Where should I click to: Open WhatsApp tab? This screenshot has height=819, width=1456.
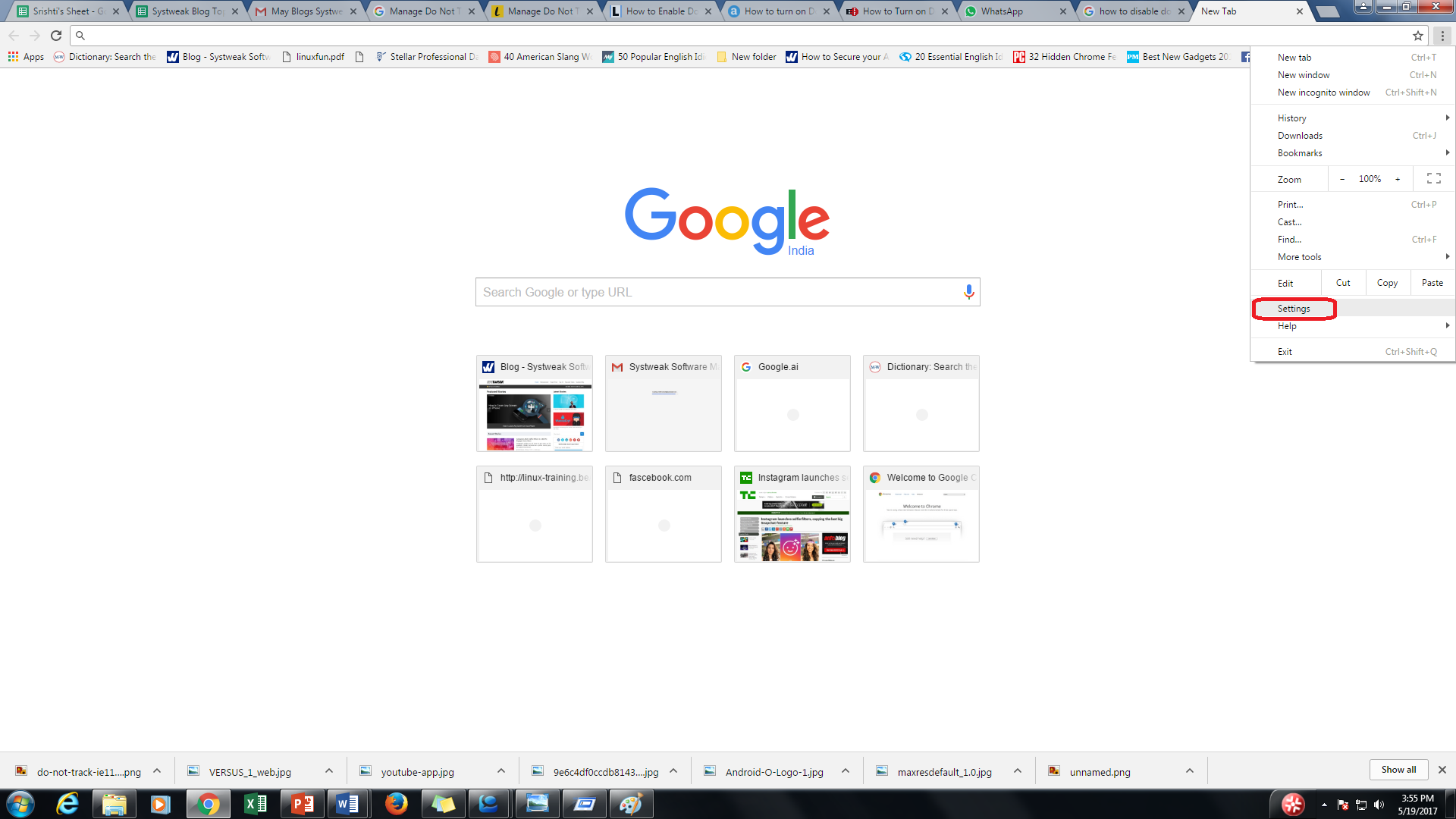click(x=1001, y=11)
